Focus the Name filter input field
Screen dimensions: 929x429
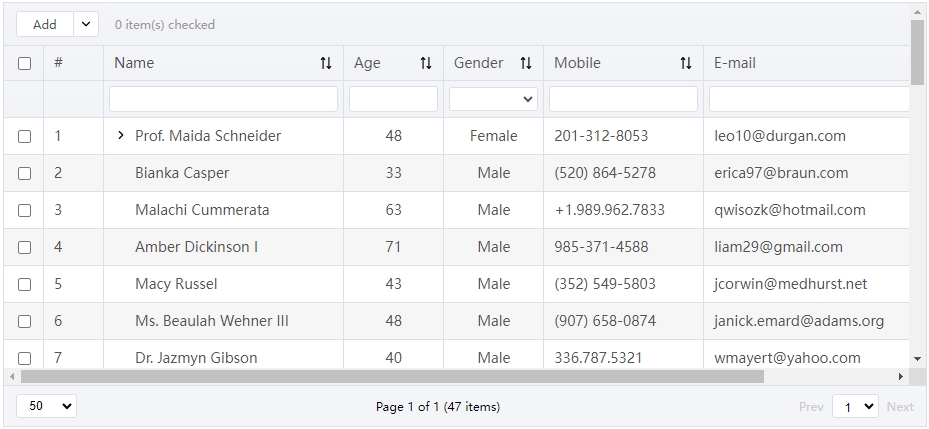click(x=223, y=99)
